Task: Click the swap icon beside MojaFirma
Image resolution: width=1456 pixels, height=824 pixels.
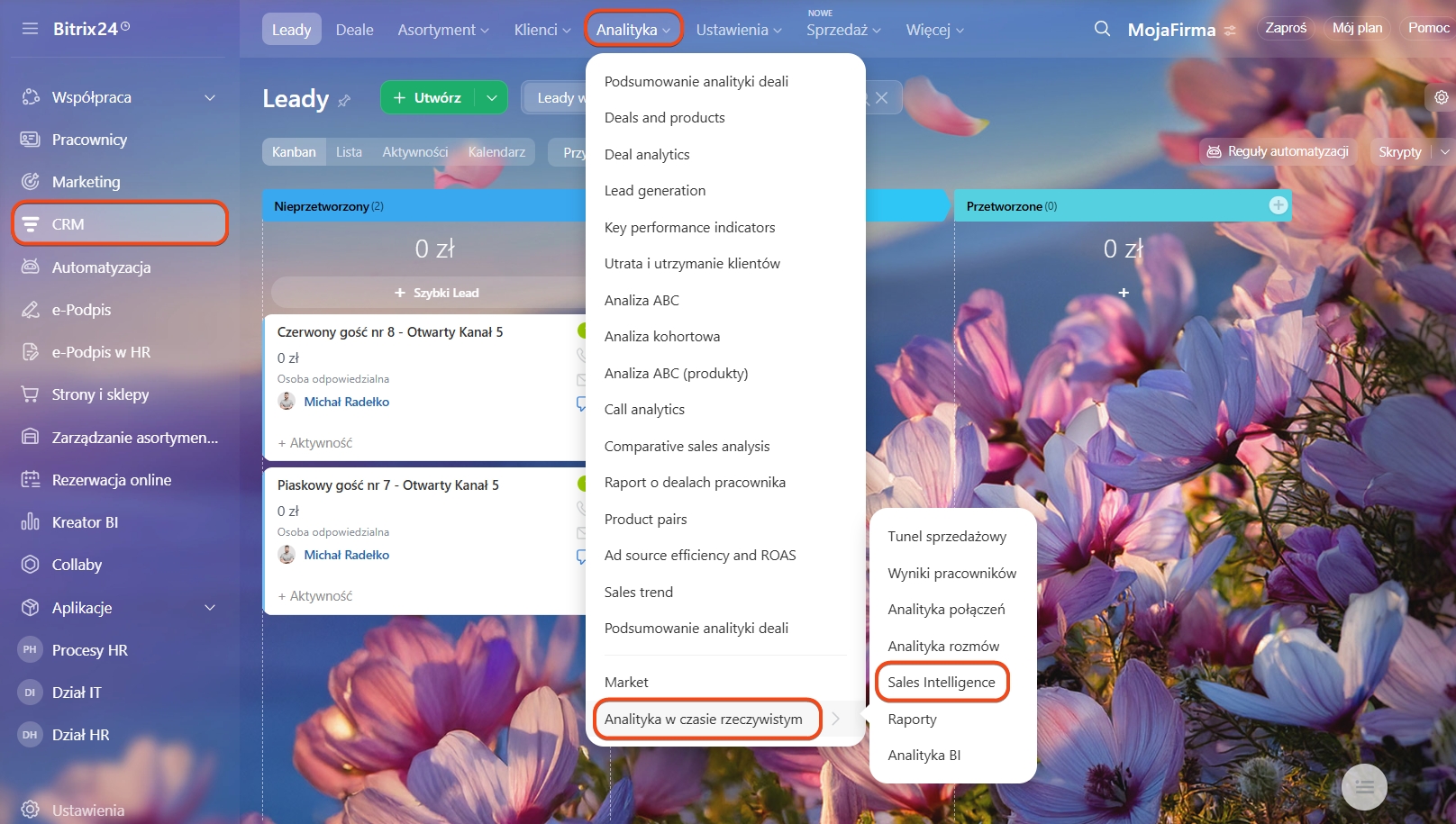Action: pyautogui.click(x=1231, y=31)
